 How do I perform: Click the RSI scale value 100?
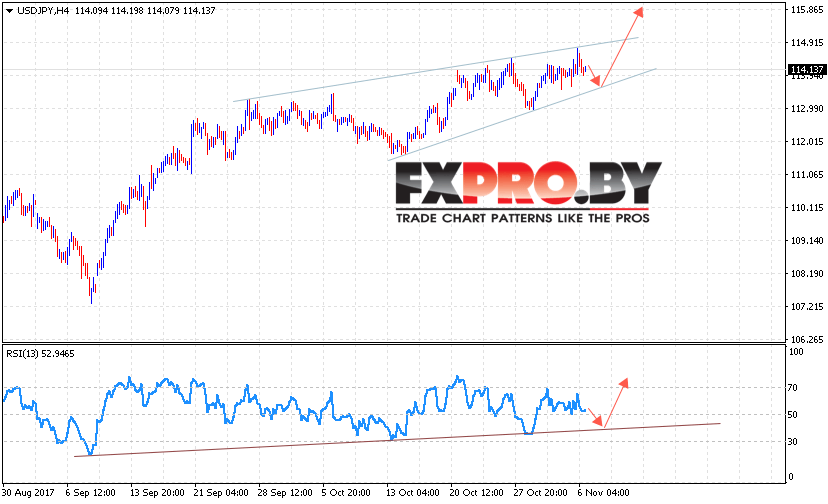tap(795, 352)
